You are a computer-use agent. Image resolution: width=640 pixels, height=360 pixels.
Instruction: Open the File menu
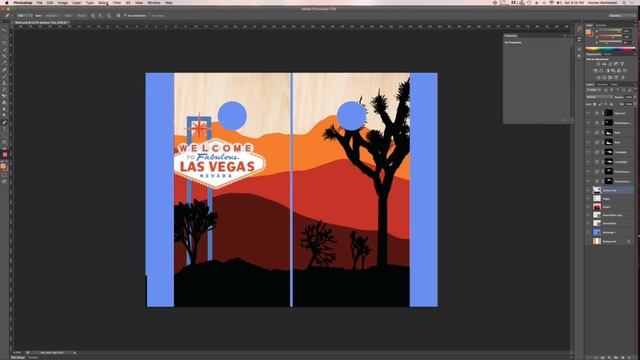tap(40, 3)
